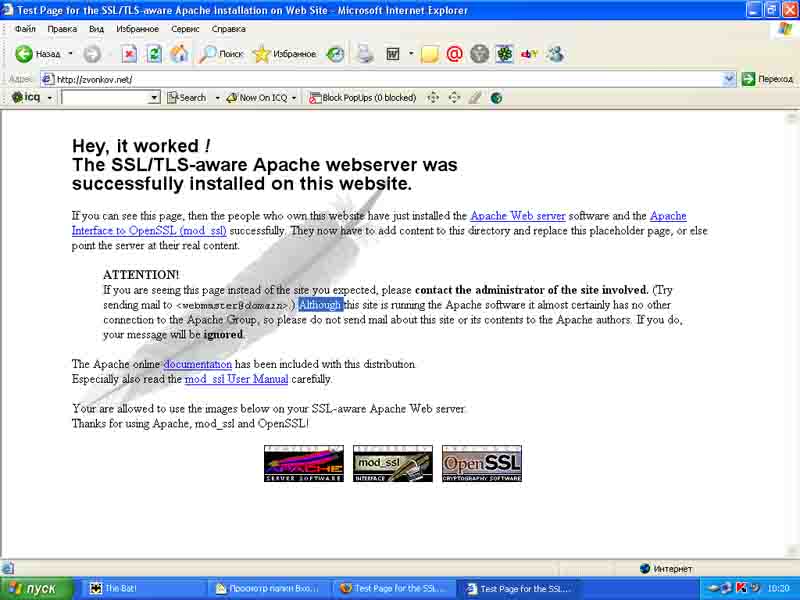This screenshot has height=600, width=800.
Task: Click the Интернет security zone in status bar
Action: pyautogui.click(x=667, y=569)
